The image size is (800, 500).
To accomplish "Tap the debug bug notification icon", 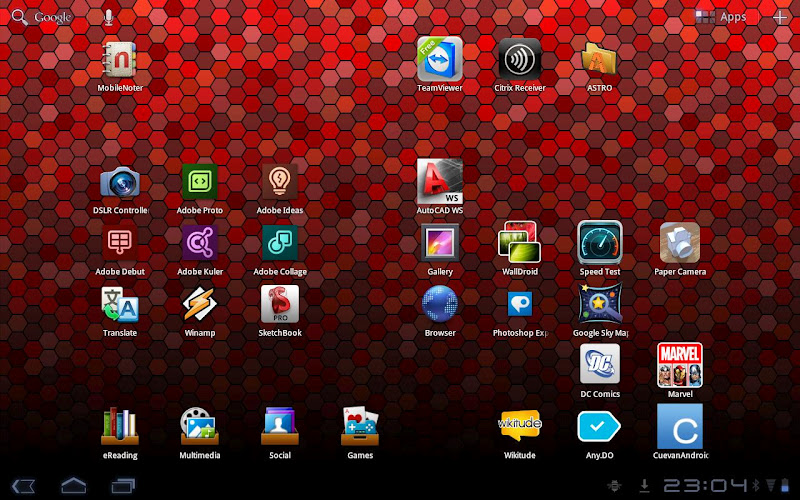I will point(614,485).
